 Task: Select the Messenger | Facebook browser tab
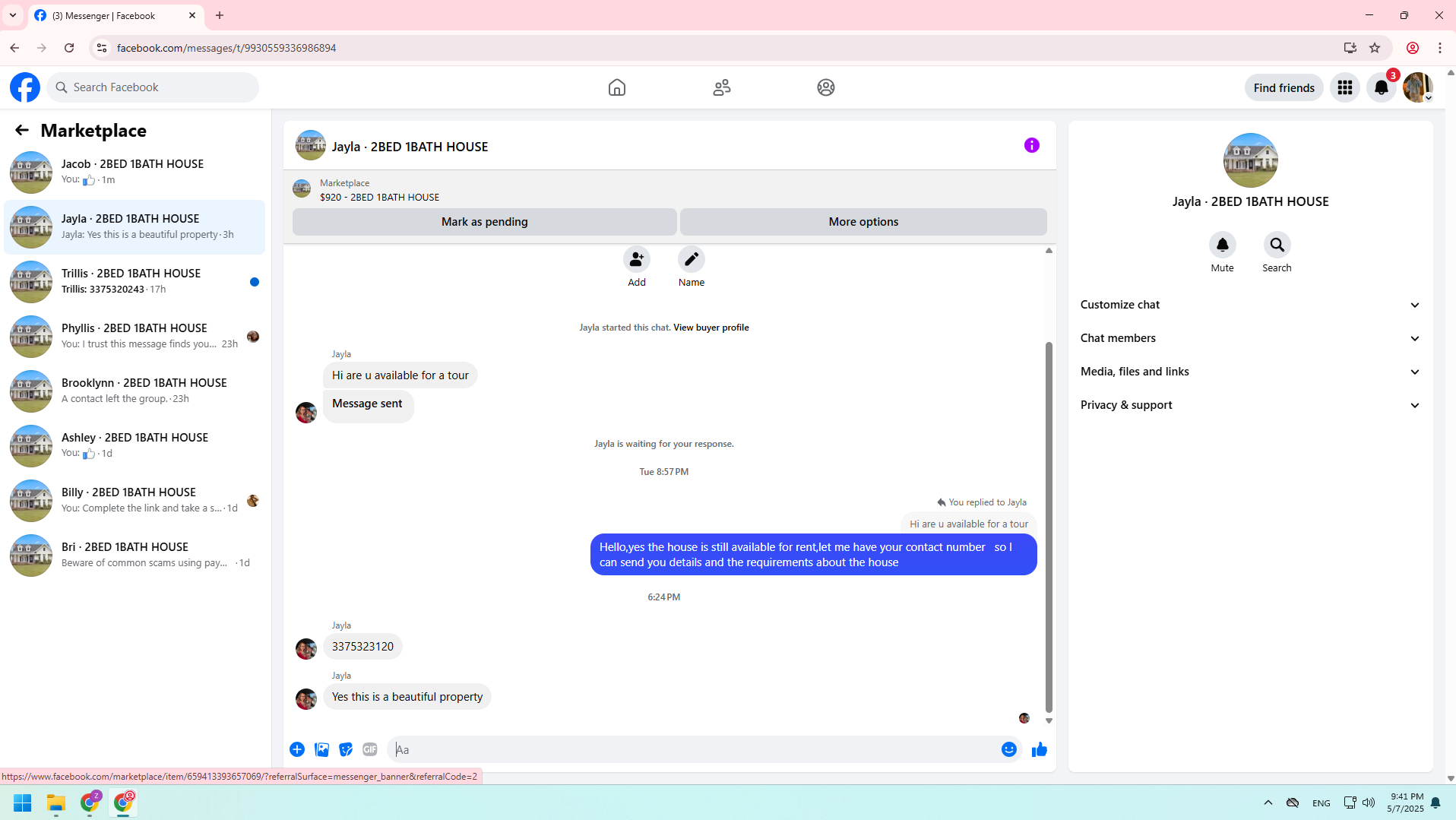coord(116,15)
